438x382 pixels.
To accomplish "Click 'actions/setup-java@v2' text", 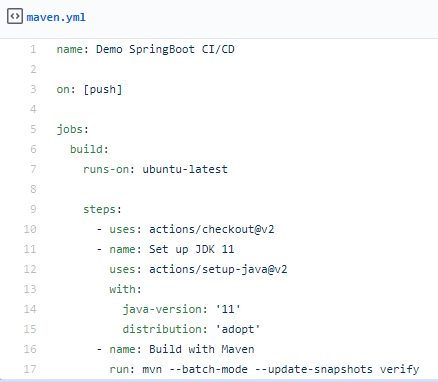I will click(x=218, y=270).
